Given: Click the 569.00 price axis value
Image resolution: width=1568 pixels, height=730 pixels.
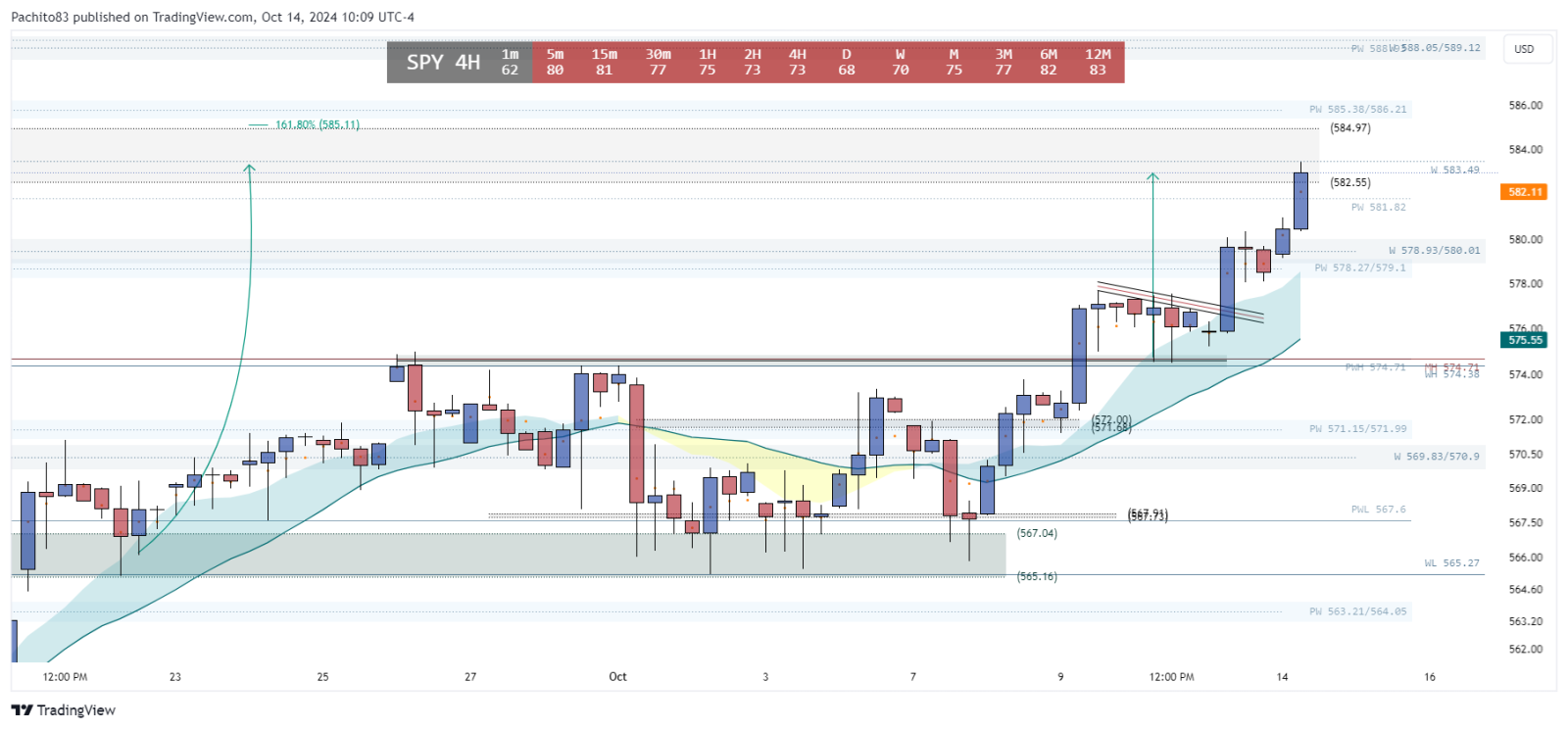Looking at the screenshot, I should [x=1526, y=488].
